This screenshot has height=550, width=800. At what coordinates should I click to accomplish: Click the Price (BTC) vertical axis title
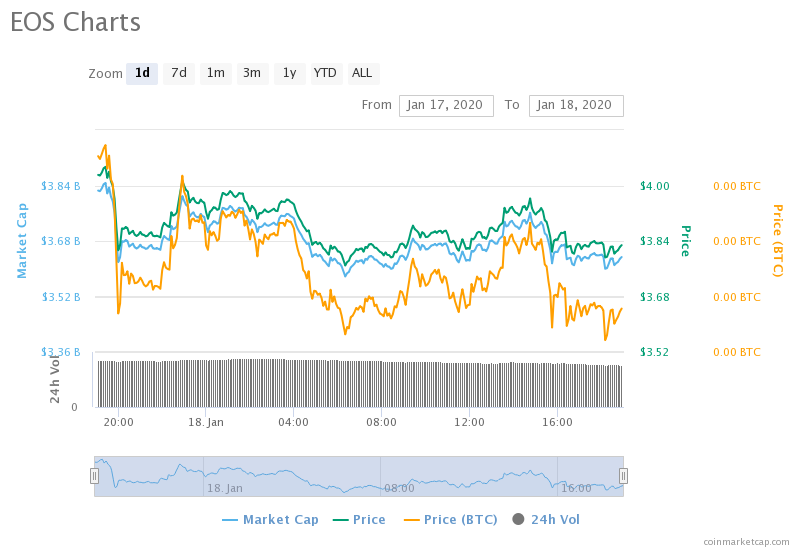tap(777, 241)
